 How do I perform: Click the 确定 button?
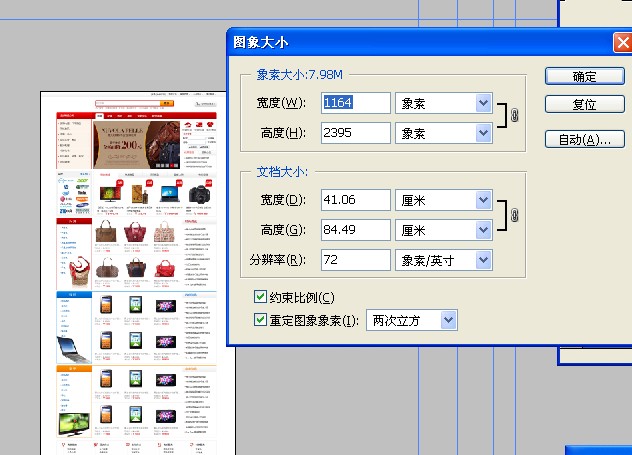[x=585, y=76]
